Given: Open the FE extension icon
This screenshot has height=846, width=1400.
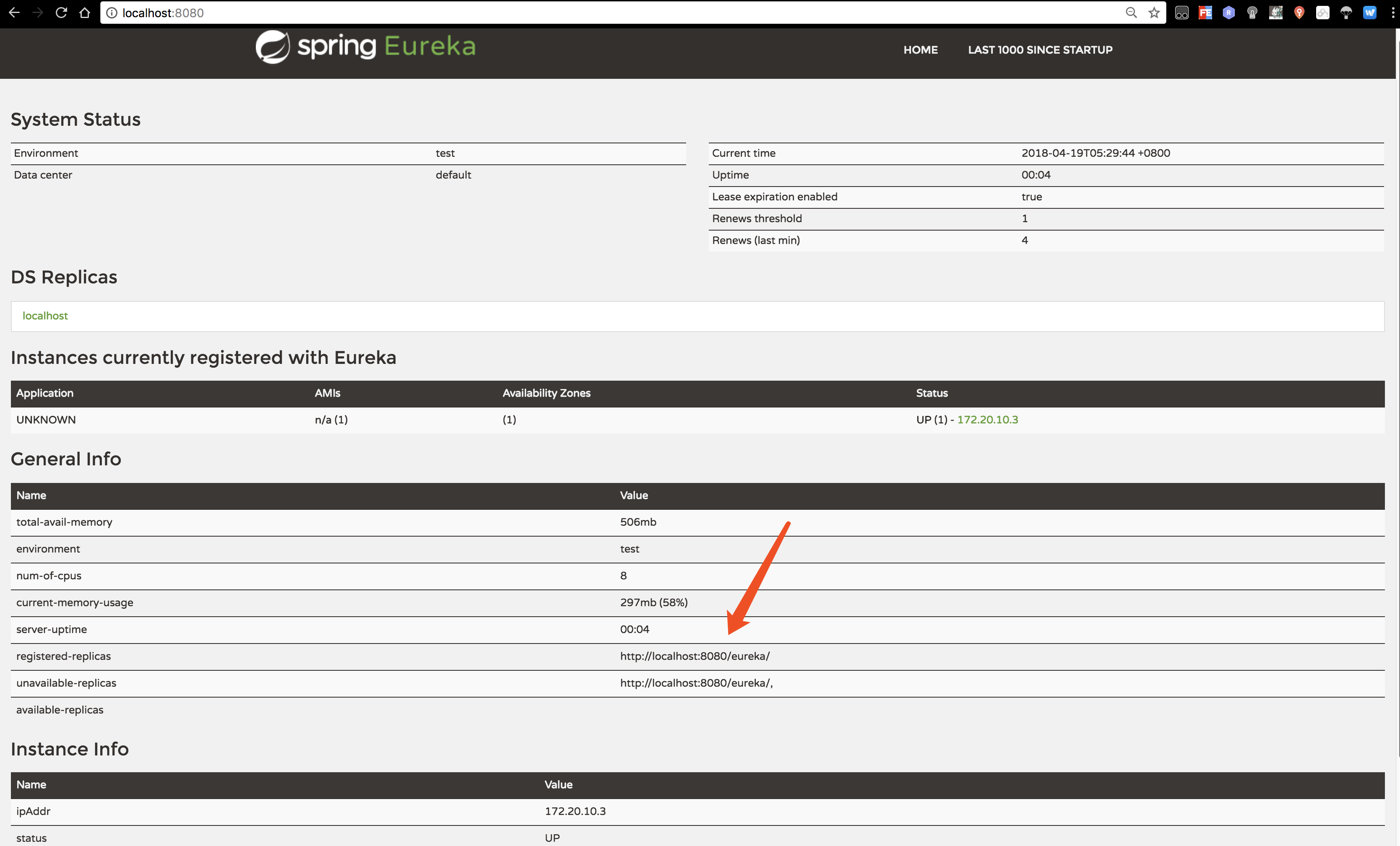Looking at the screenshot, I should (1205, 13).
